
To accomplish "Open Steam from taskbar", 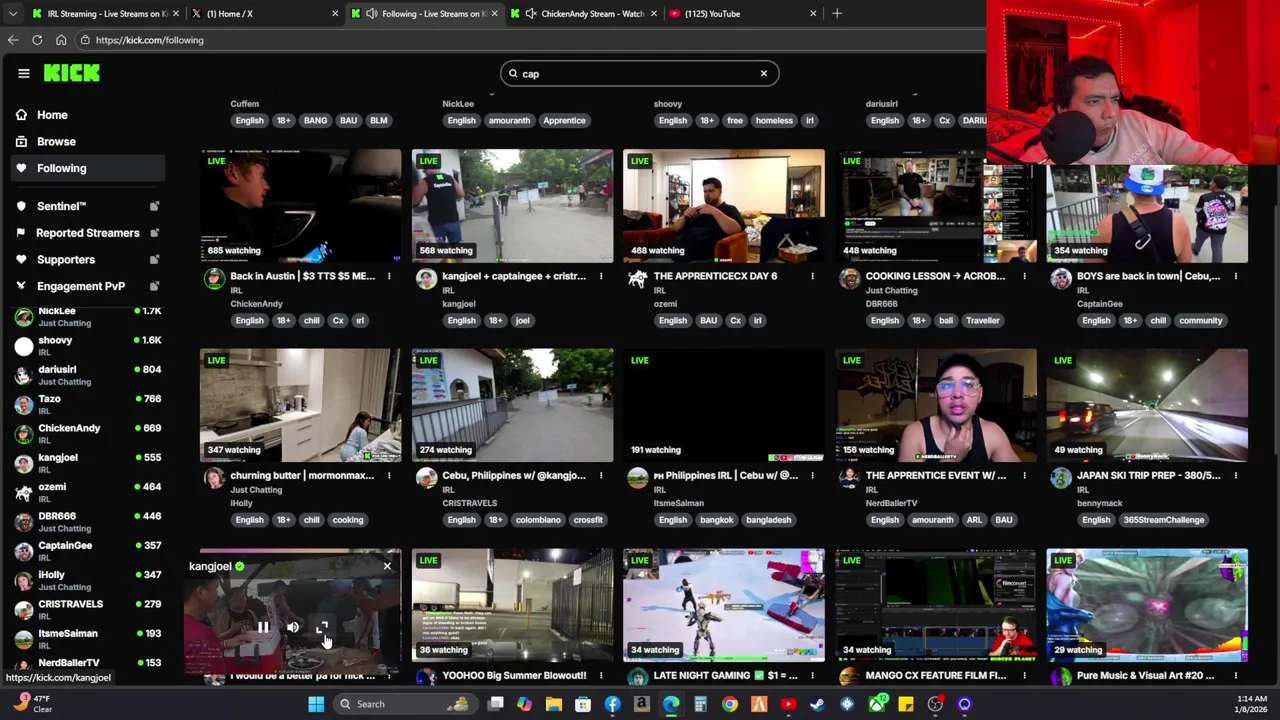I will coord(817,704).
